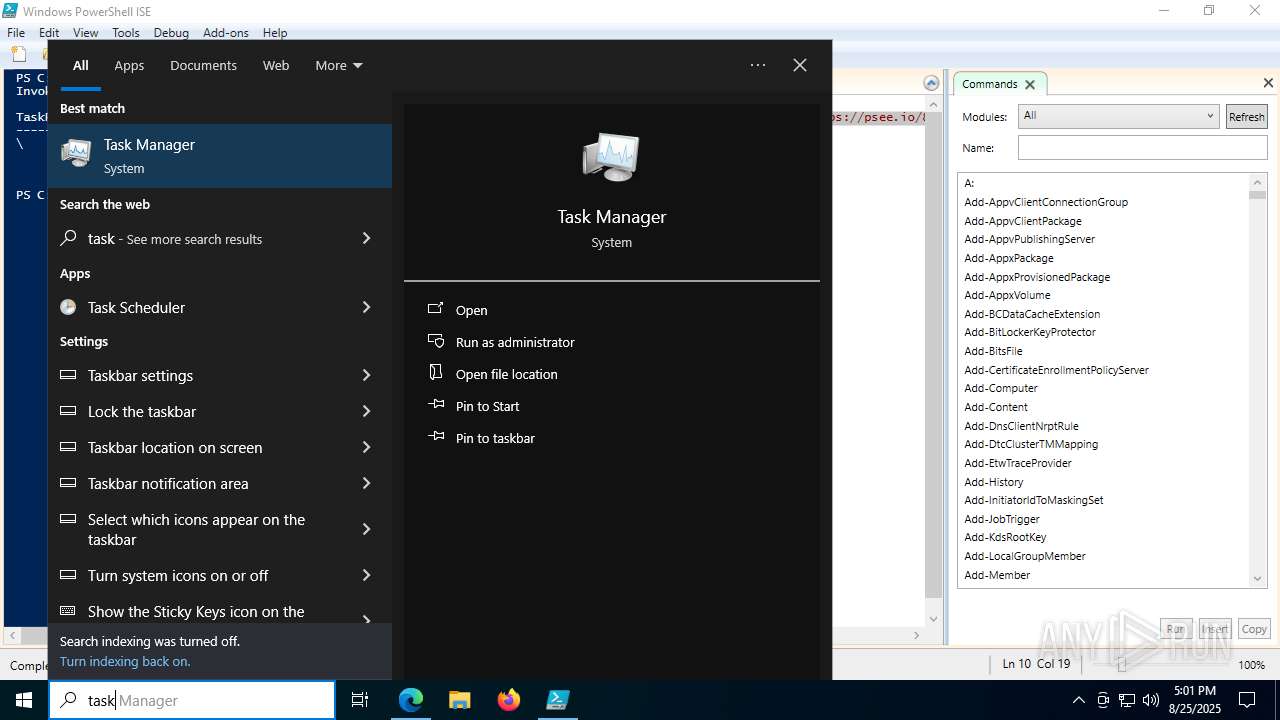Screen dimensions: 1280x720
Task: Collapse the script pane arrow button
Action: click(931, 83)
